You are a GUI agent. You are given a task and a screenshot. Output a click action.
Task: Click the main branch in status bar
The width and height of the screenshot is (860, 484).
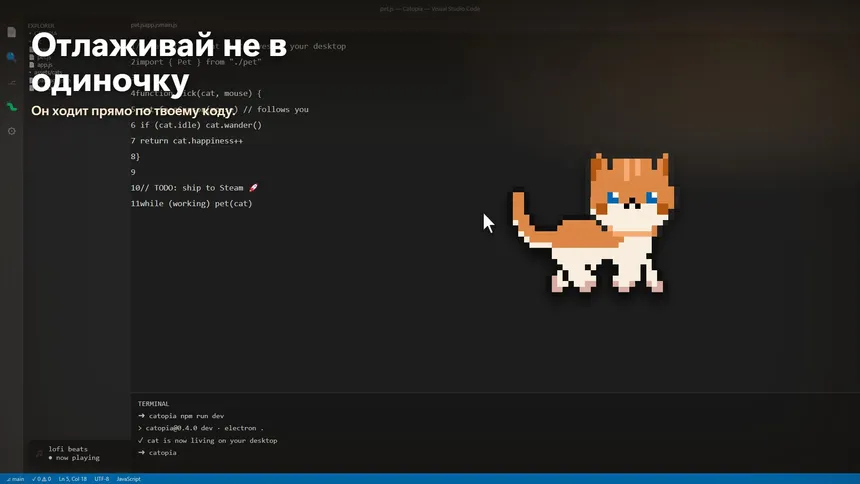15,479
